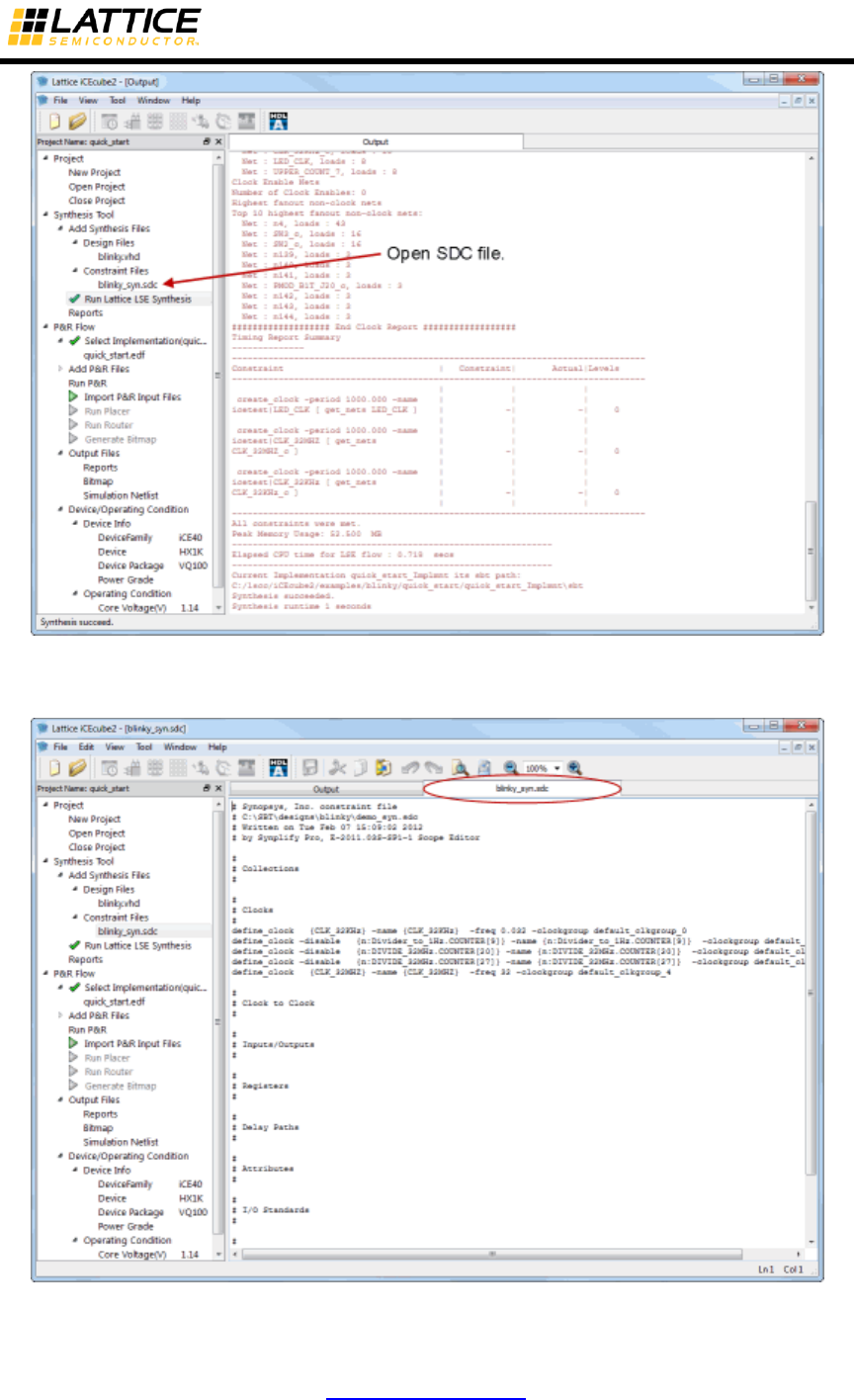The image size is (854, 1400).
Task: Click Power Grade in blinky_syn.sdc window tree
Action: pyautogui.click(x=126, y=1226)
